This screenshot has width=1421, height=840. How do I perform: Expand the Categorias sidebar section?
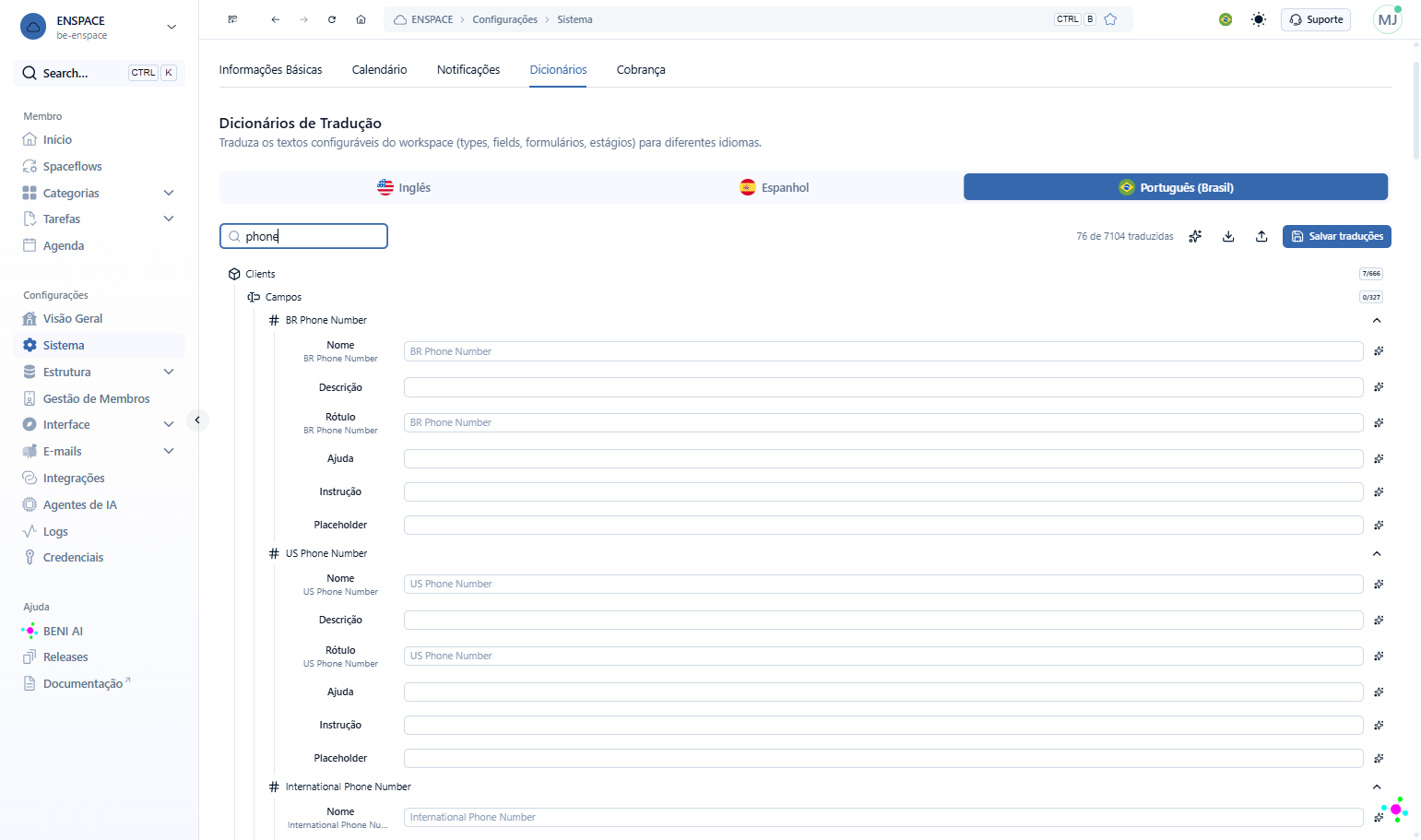pyautogui.click(x=169, y=193)
